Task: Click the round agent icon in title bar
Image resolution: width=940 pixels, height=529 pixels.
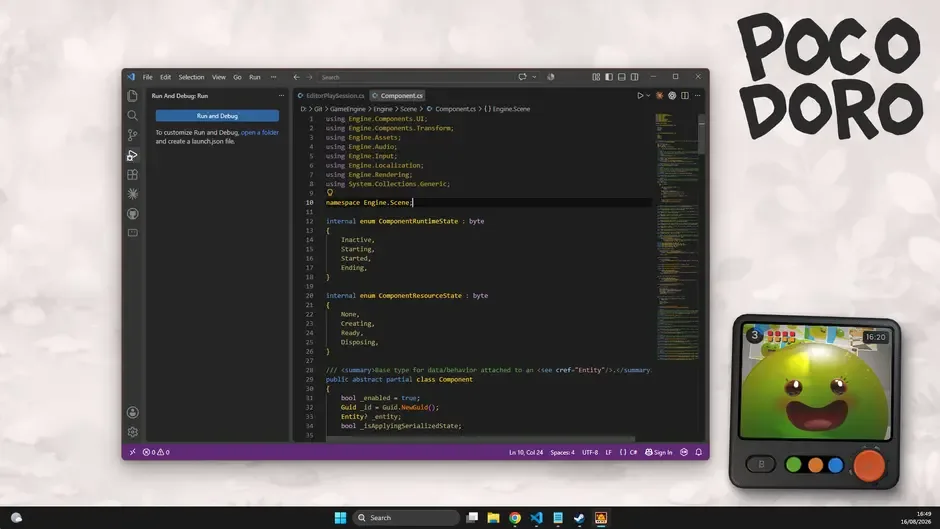Action: 550,77
